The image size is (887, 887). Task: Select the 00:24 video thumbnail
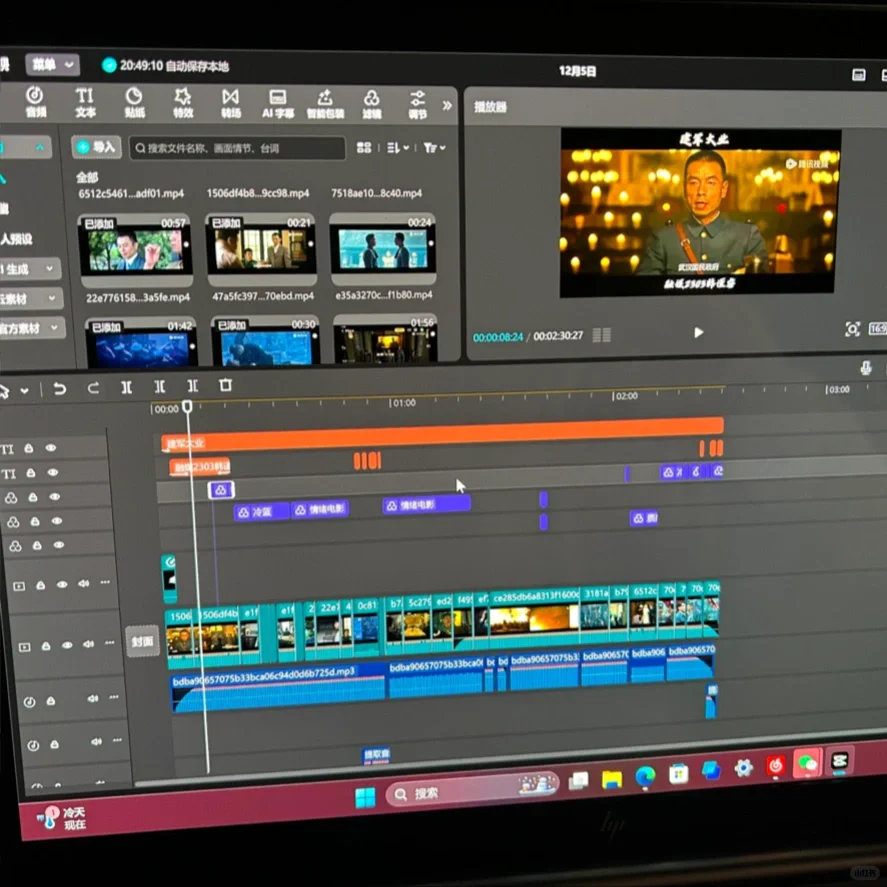tap(383, 248)
